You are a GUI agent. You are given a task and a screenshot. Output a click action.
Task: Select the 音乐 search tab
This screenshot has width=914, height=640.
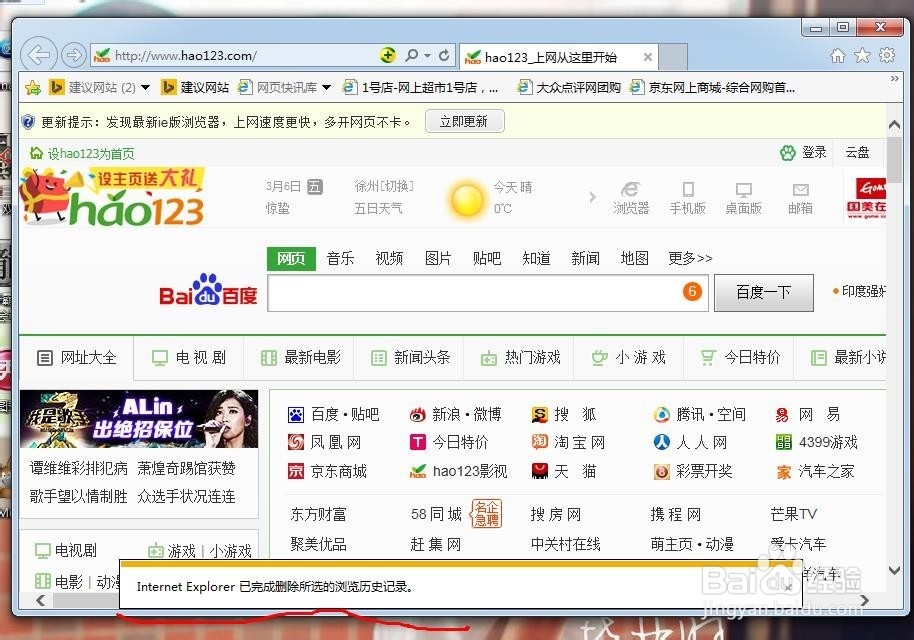(340, 258)
